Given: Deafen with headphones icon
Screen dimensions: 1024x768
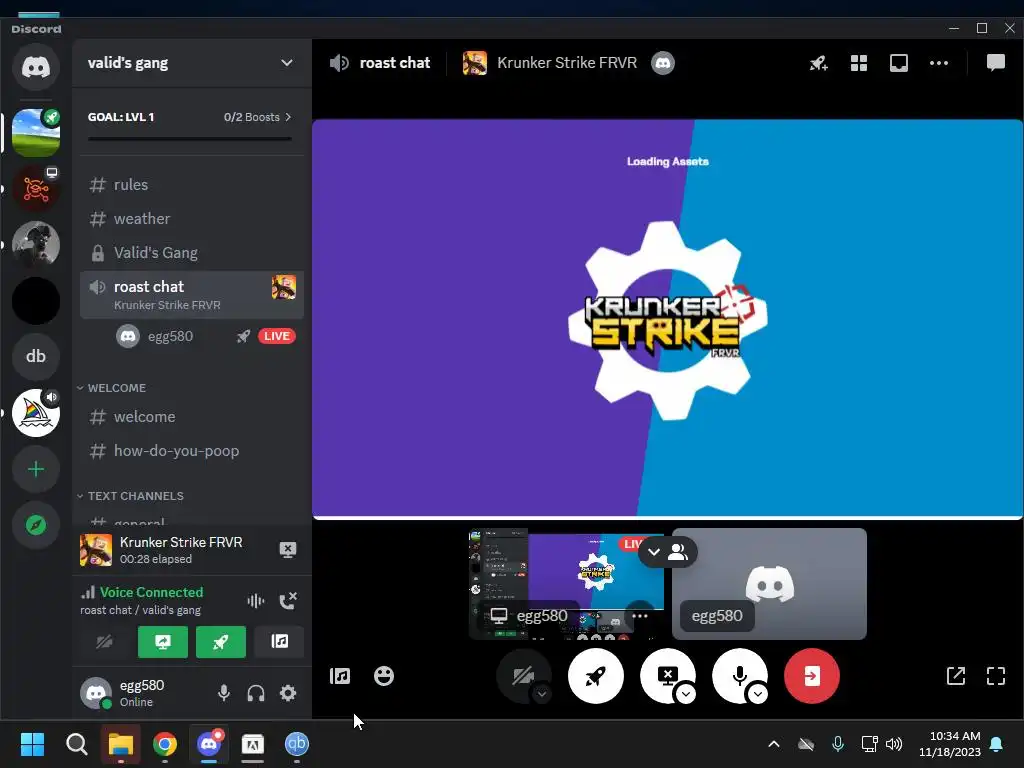Looking at the screenshot, I should tap(256, 693).
